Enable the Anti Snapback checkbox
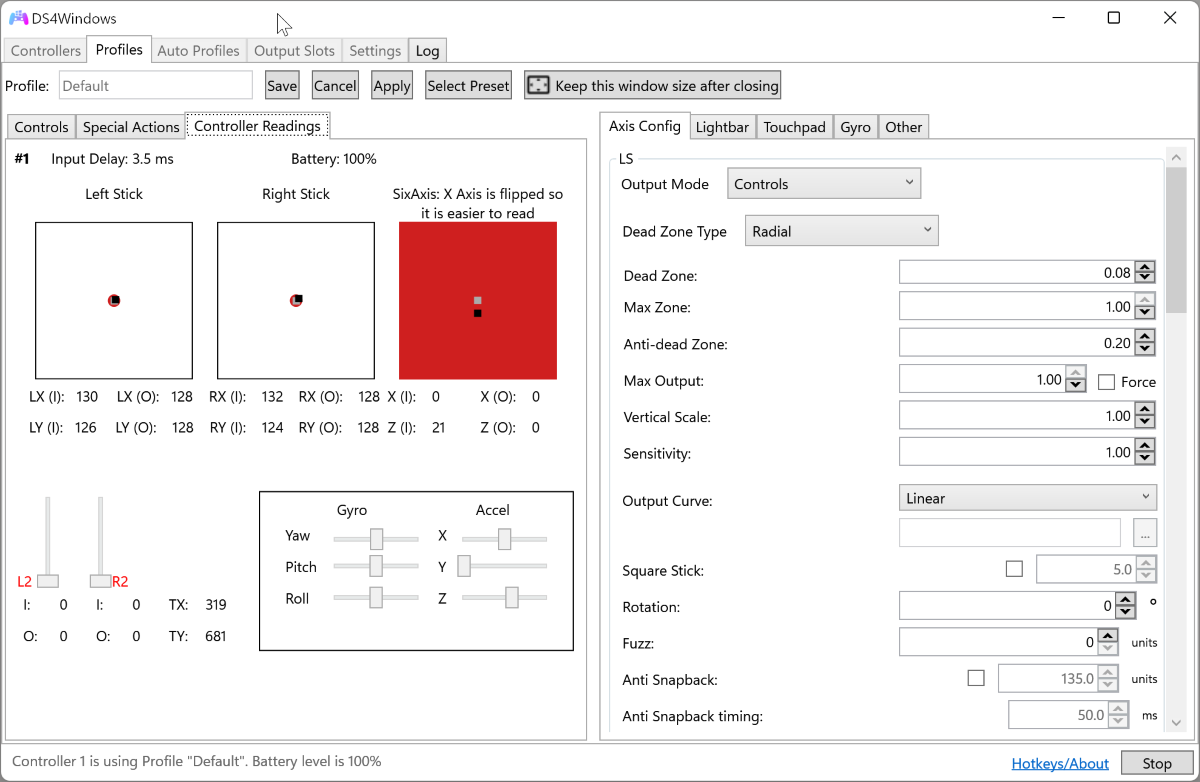This screenshot has width=1200, height=782. (976, 678)
